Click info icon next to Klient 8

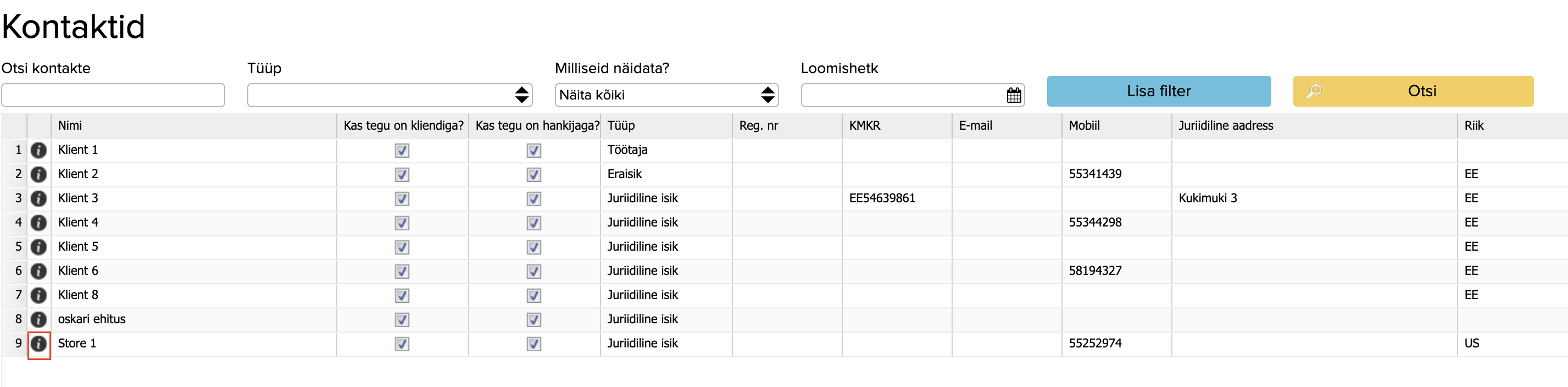(39, 296)
